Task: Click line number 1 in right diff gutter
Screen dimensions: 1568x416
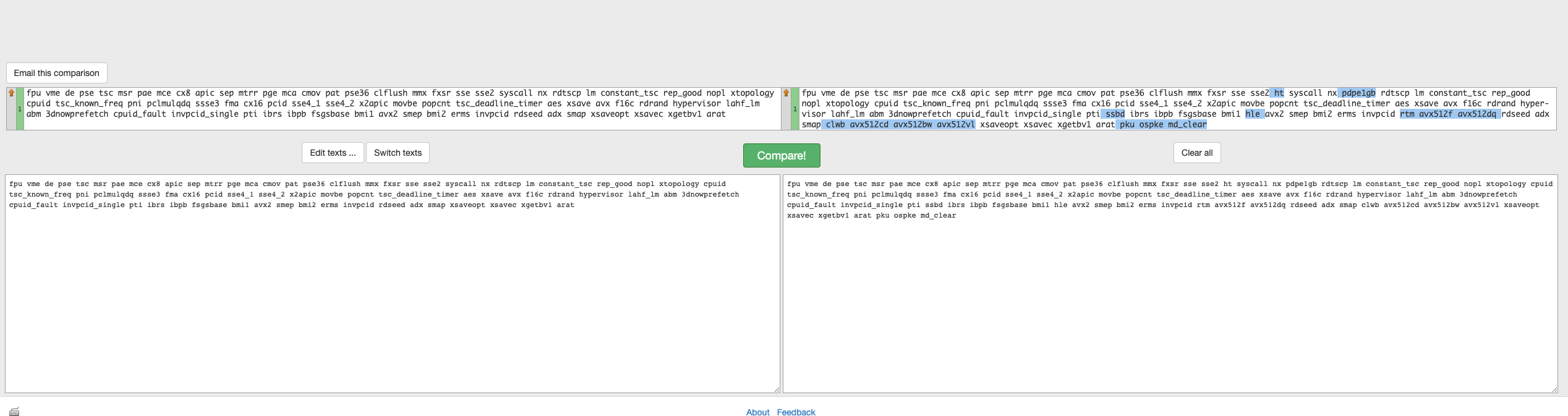Action: coord(795,109)
